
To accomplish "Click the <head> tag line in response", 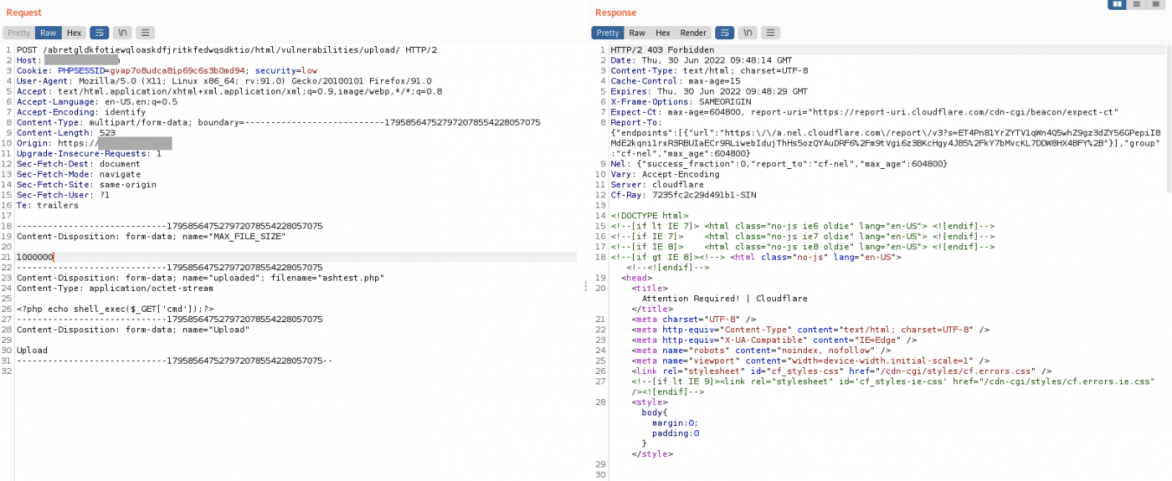I will pos(637,277).
